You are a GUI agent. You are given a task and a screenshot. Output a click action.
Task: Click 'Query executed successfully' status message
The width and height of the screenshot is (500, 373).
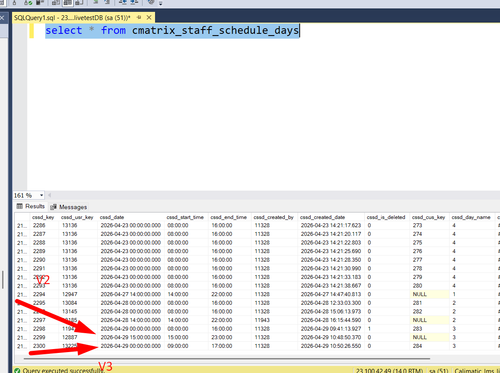click(x=63, y=370)
